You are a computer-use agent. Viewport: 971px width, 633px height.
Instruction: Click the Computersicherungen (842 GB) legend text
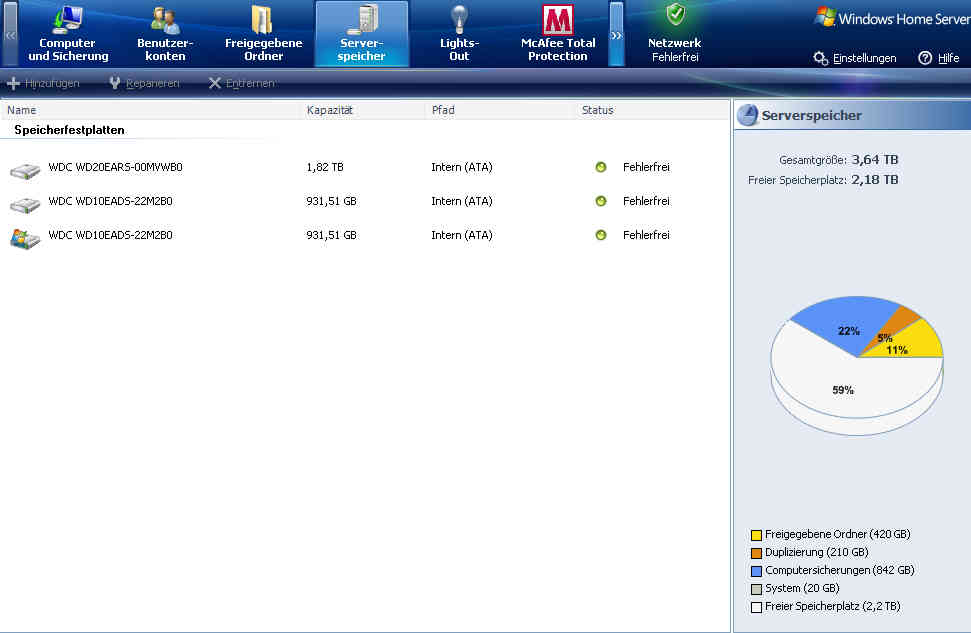tap(839, 570)
